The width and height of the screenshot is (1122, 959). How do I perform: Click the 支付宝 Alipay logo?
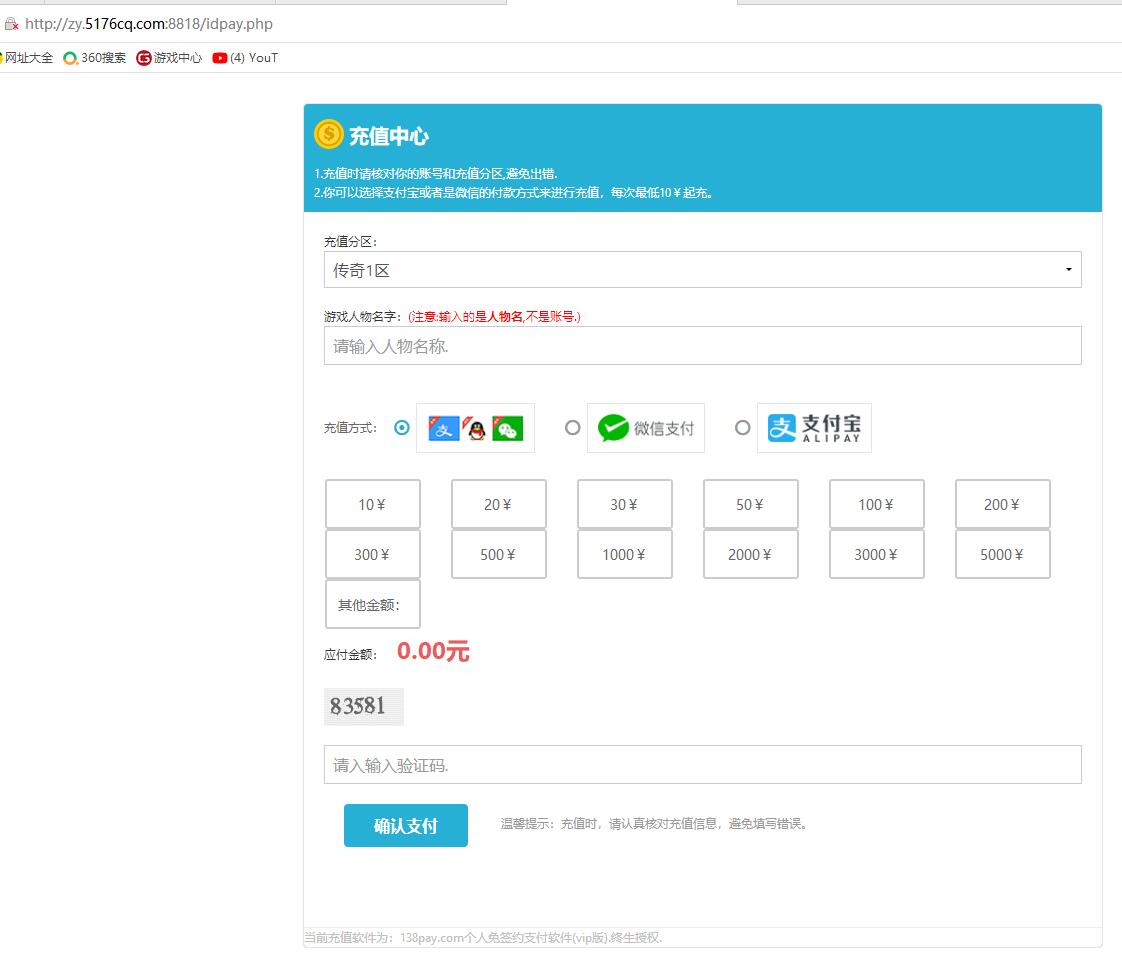point(814,428)
